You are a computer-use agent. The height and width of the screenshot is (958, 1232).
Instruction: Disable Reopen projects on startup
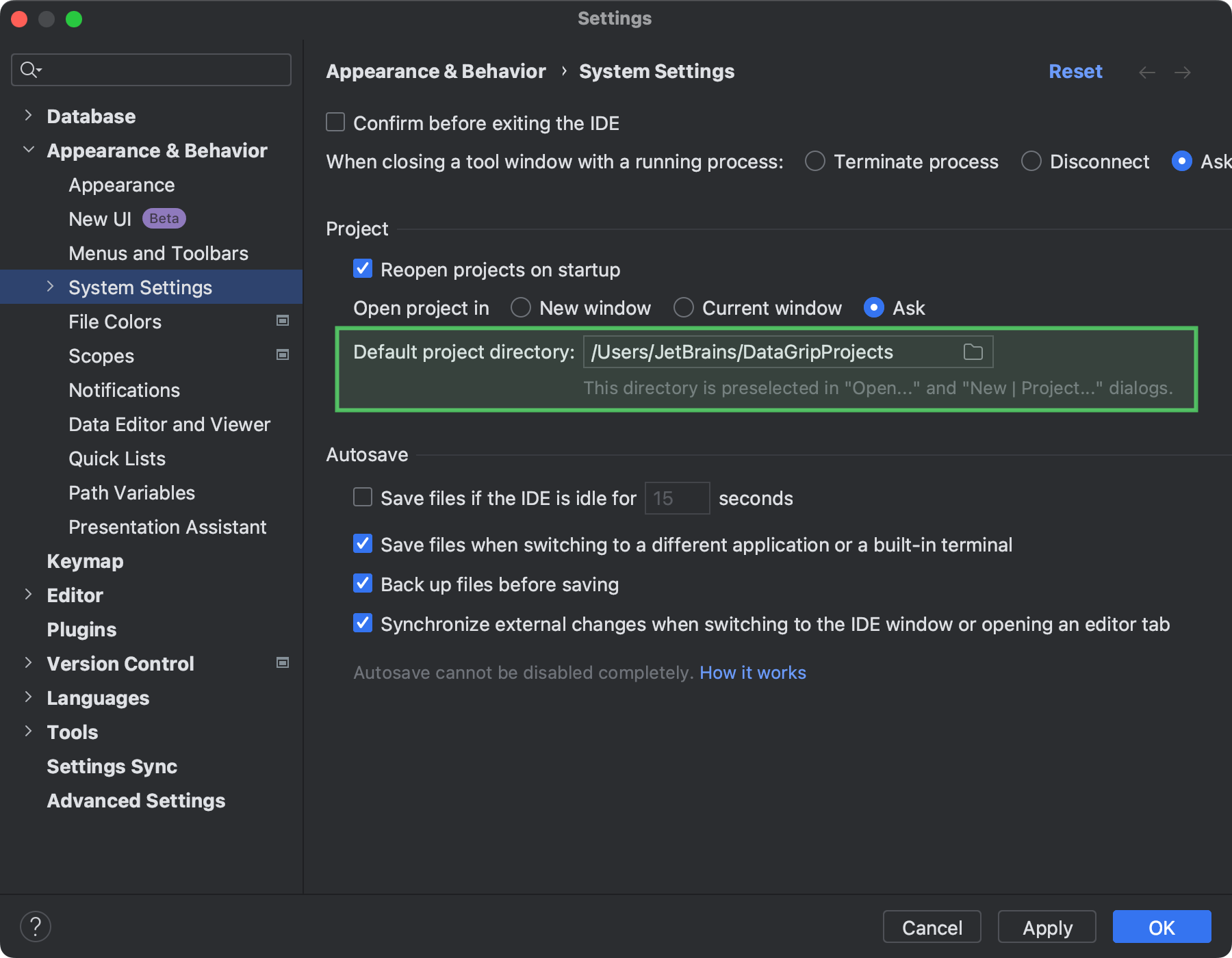pos(362,268)
